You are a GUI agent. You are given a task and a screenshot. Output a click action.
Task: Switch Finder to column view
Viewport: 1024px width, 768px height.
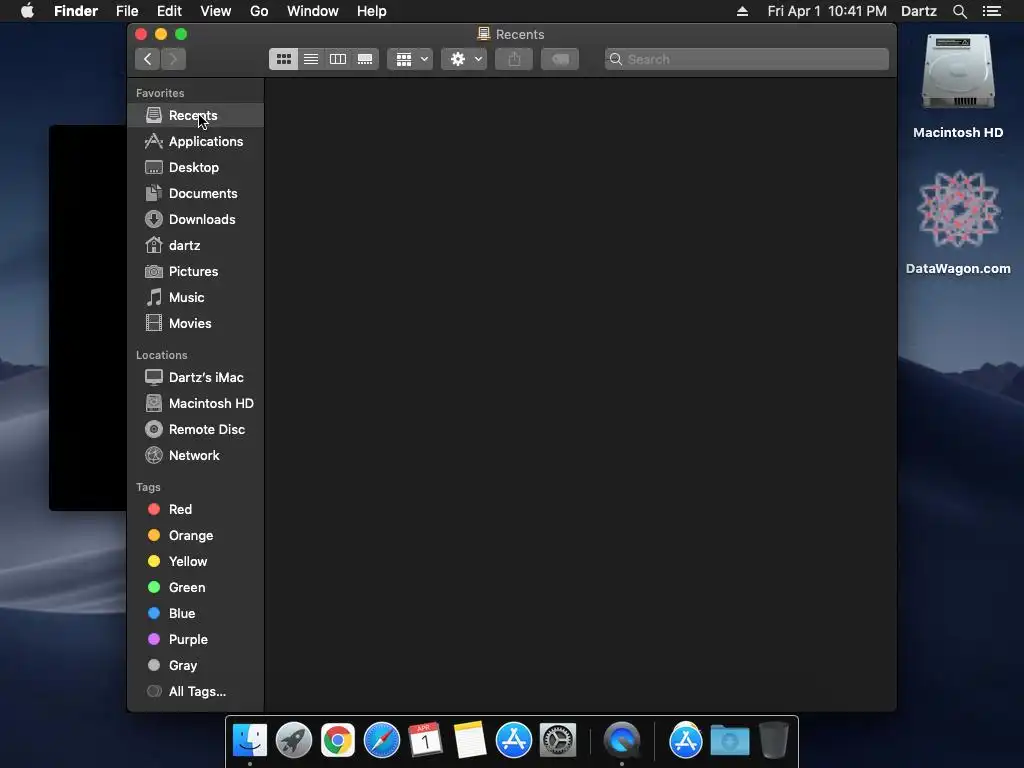coord(338,59)
